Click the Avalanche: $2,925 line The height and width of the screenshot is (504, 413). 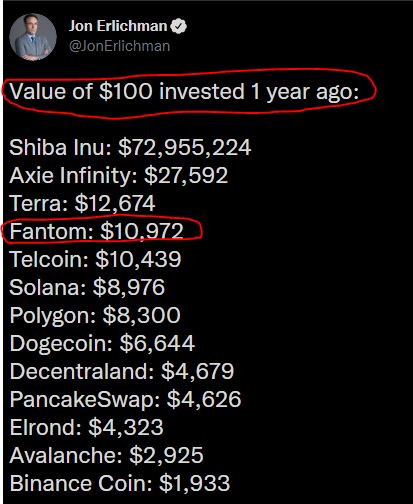(106, 455)
